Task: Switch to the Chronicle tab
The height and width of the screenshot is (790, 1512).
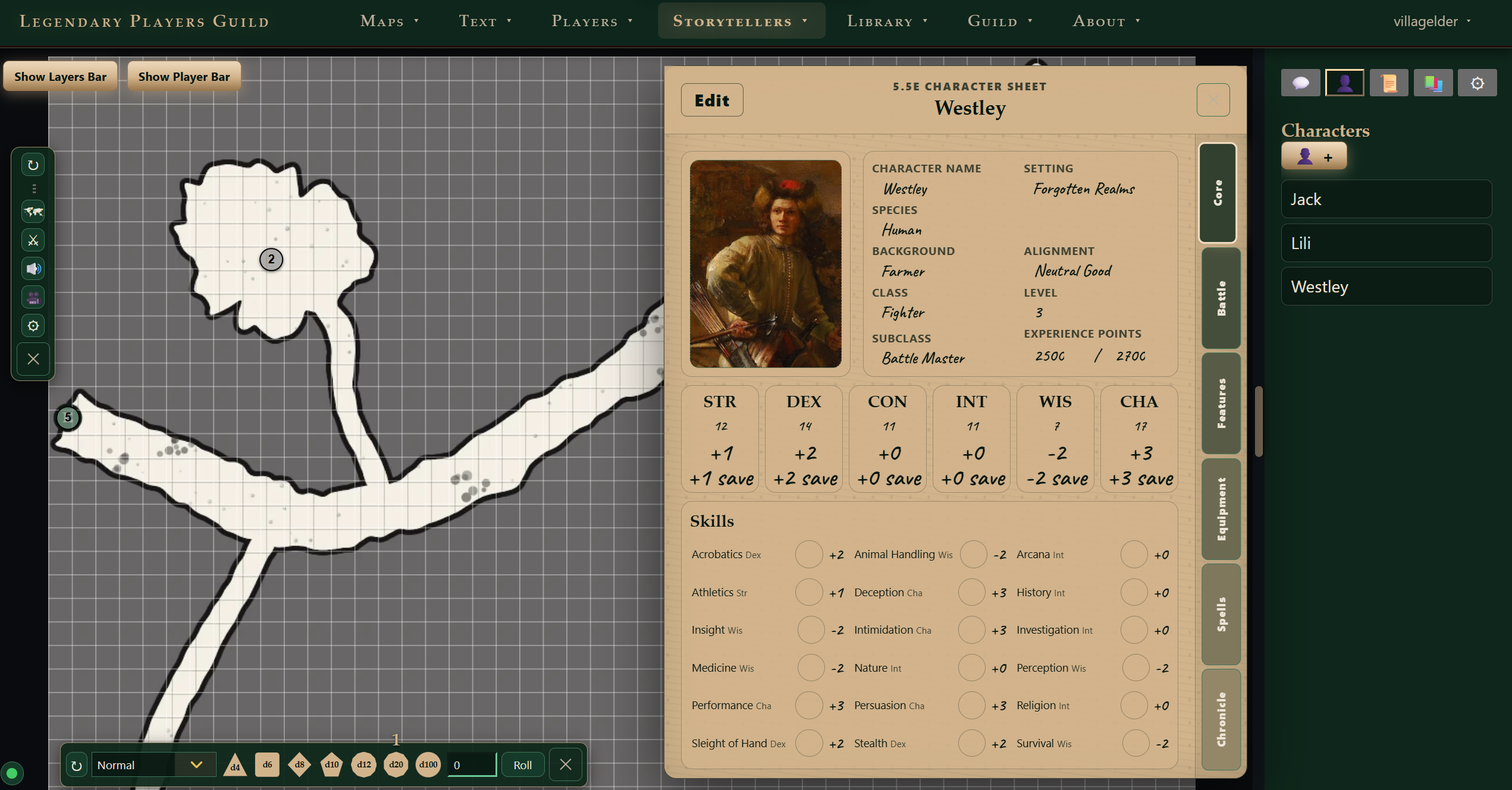Action: (1221, 719)
